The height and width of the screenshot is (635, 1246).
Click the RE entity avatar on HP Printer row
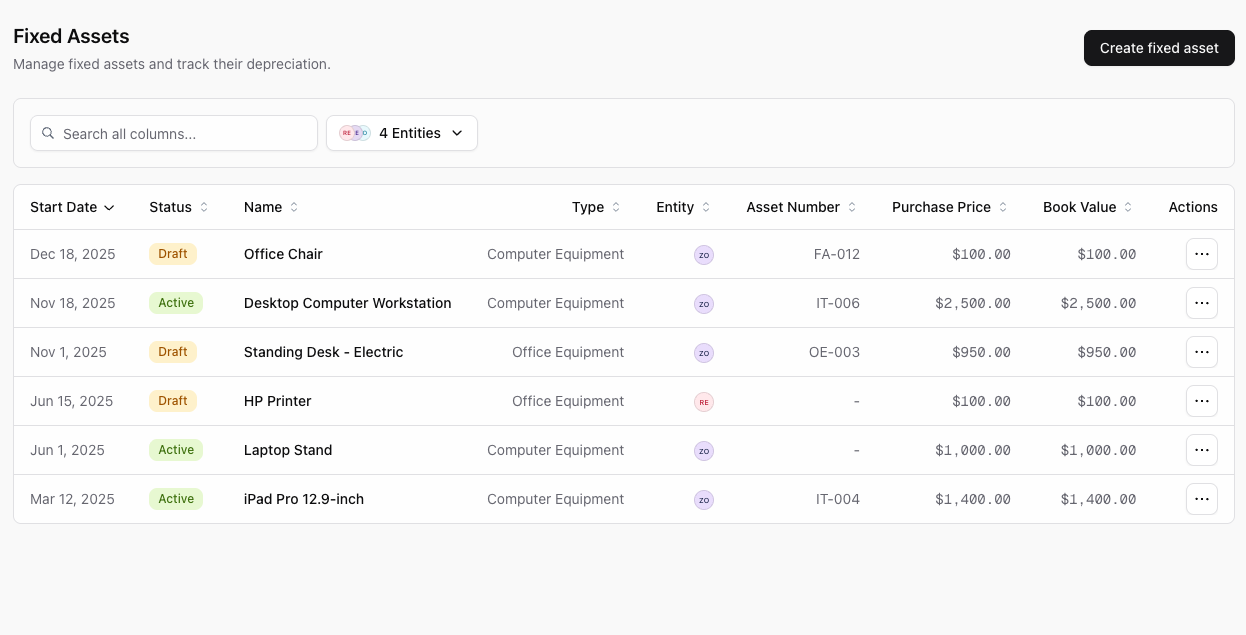tap(704, 402)
